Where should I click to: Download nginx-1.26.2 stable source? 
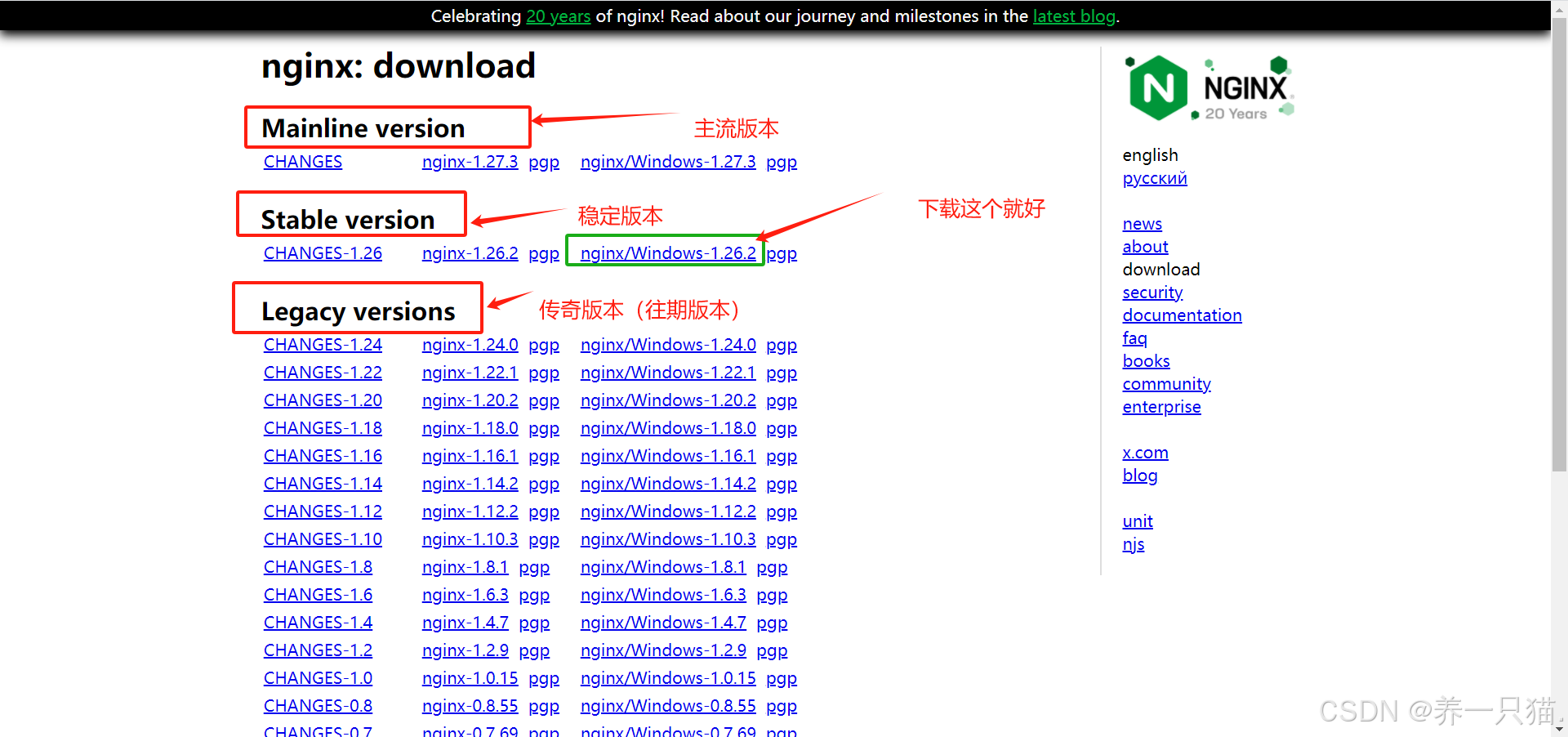(x=470, y=253)
